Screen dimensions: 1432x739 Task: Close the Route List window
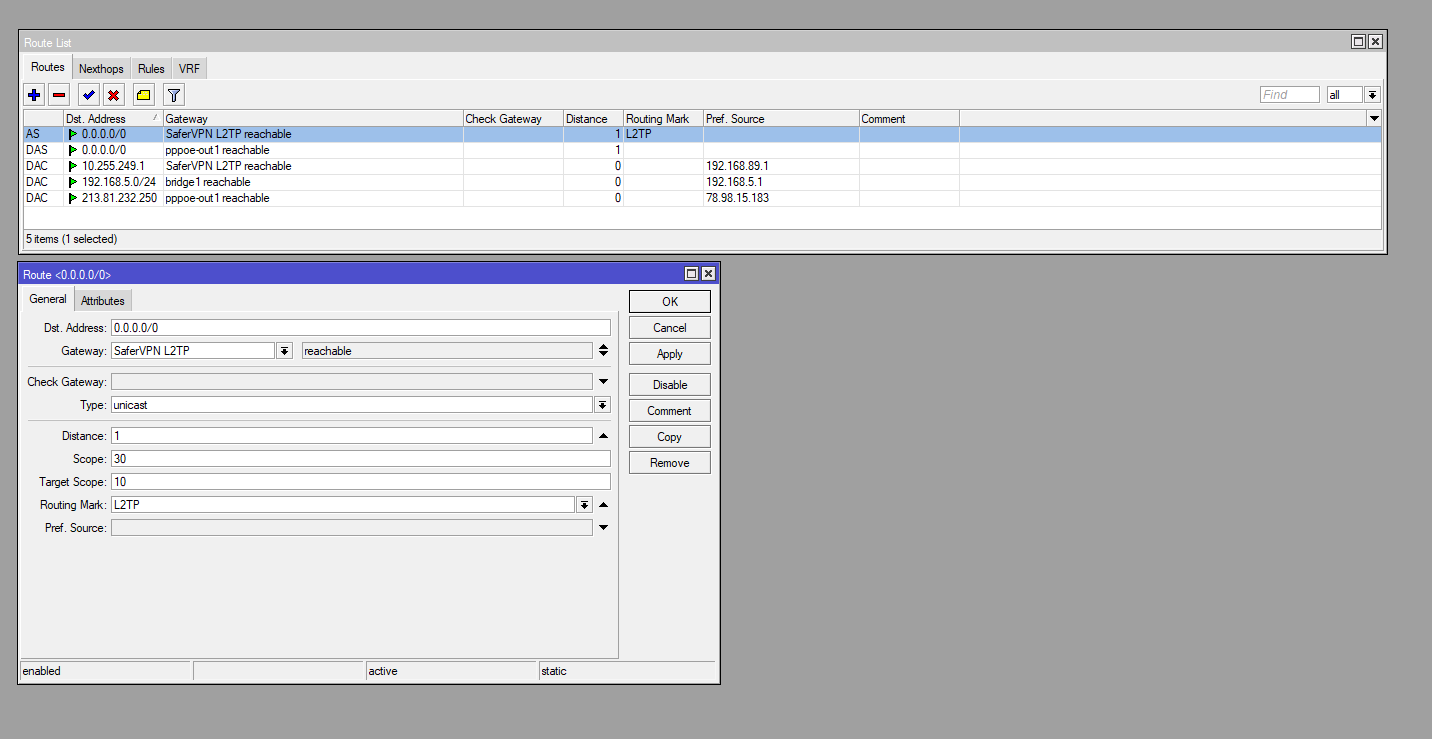pos(1375,41)
